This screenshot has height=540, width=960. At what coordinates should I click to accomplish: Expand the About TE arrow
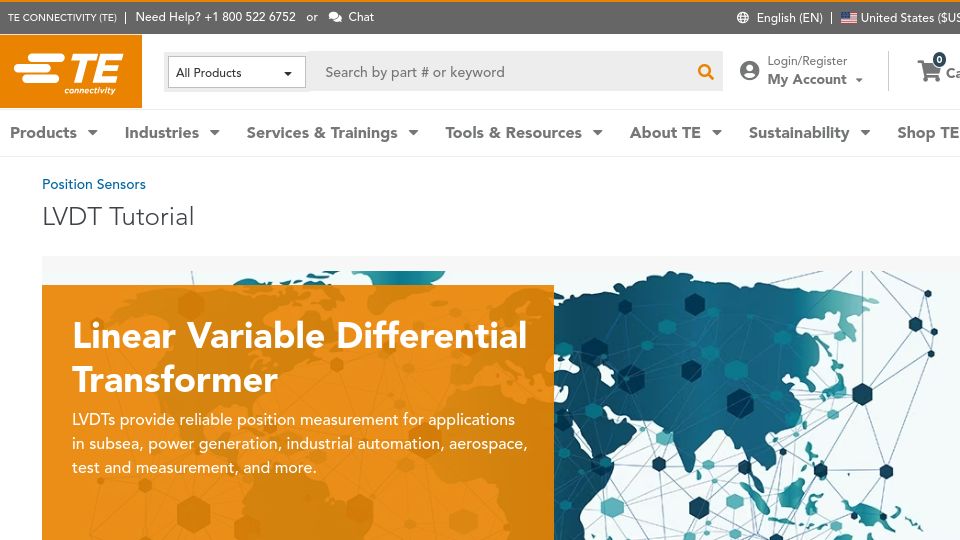[x=716, y=132]
